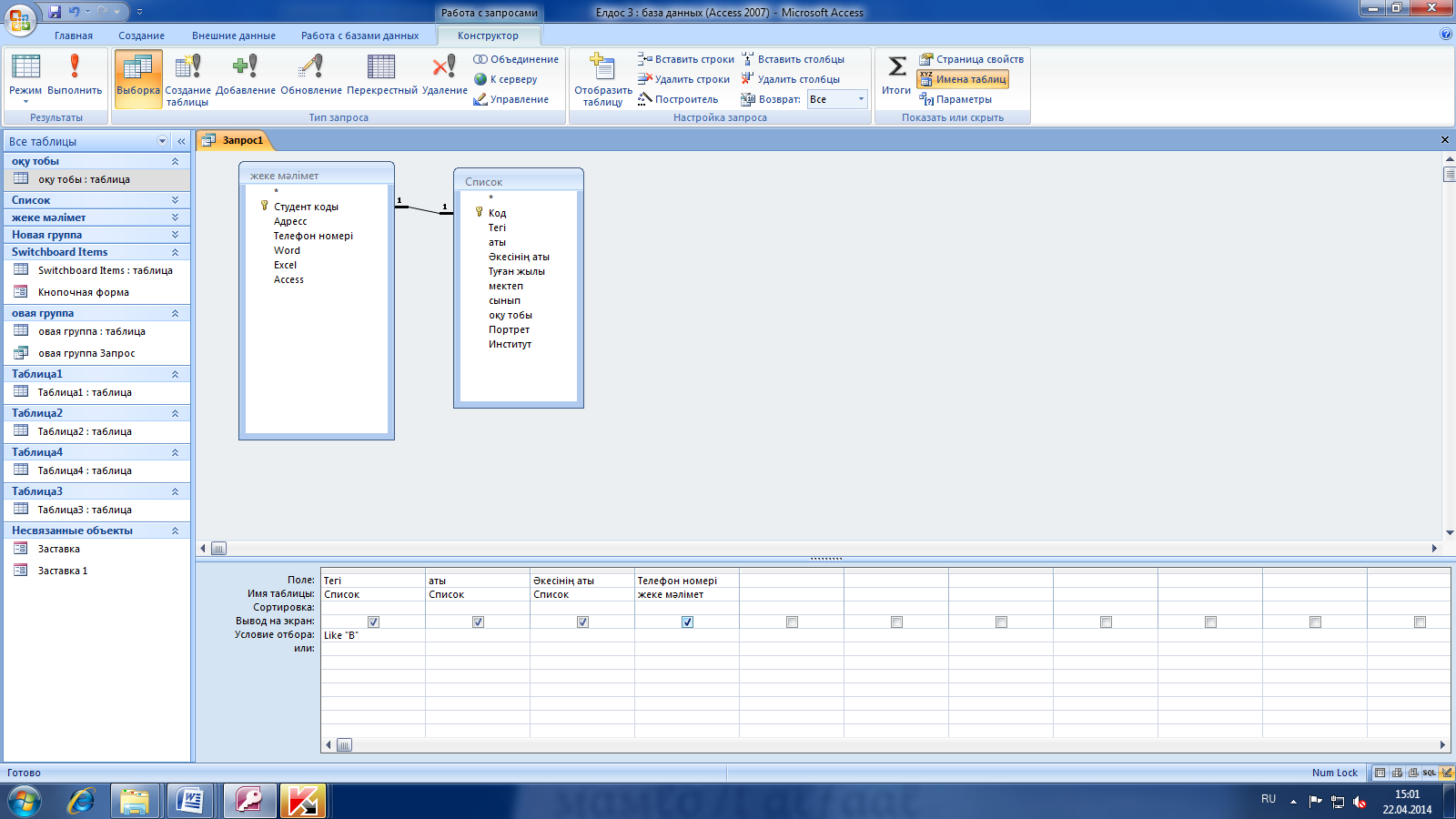Open Страница свойств property sheet
Viewport: 1456px width, 819px height.
(971, 59)
